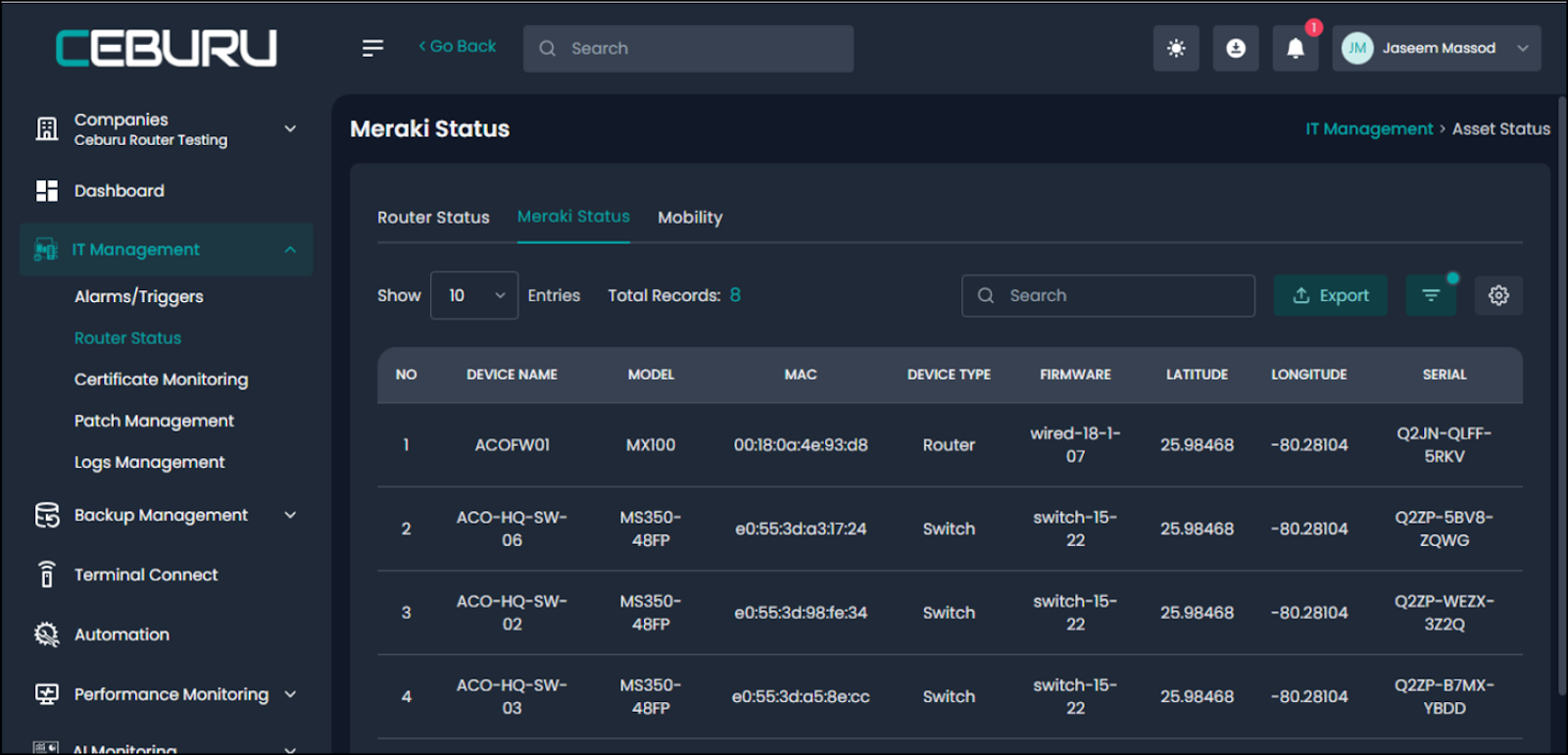Click the JM user avatar
The height and width of the screenshot is (755, 1568).
1357,48
